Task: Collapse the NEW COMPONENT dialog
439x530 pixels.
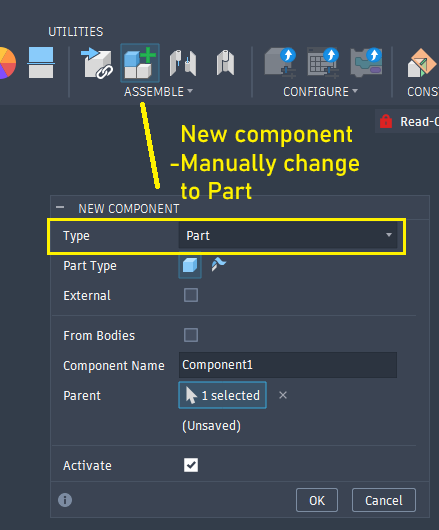Action: tap(60, 207)
